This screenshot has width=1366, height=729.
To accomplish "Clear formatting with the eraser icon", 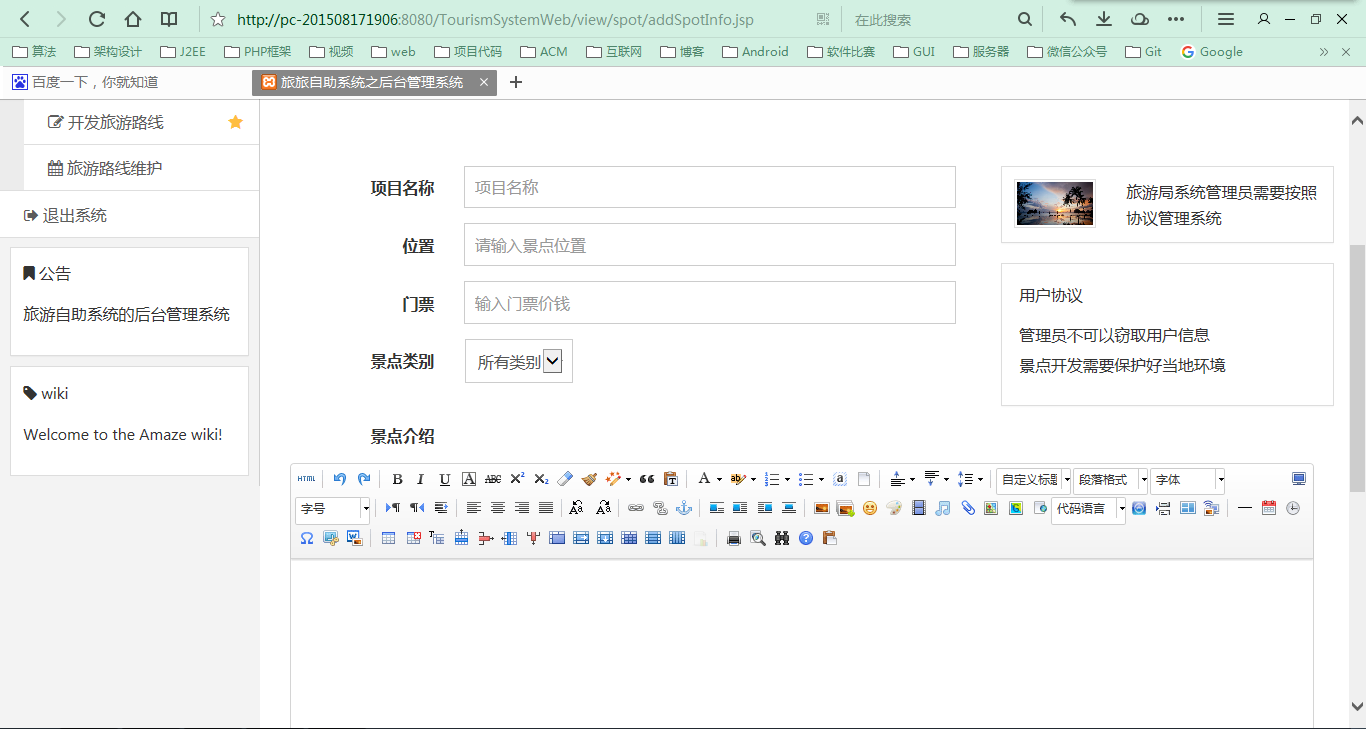I will 565,479.
